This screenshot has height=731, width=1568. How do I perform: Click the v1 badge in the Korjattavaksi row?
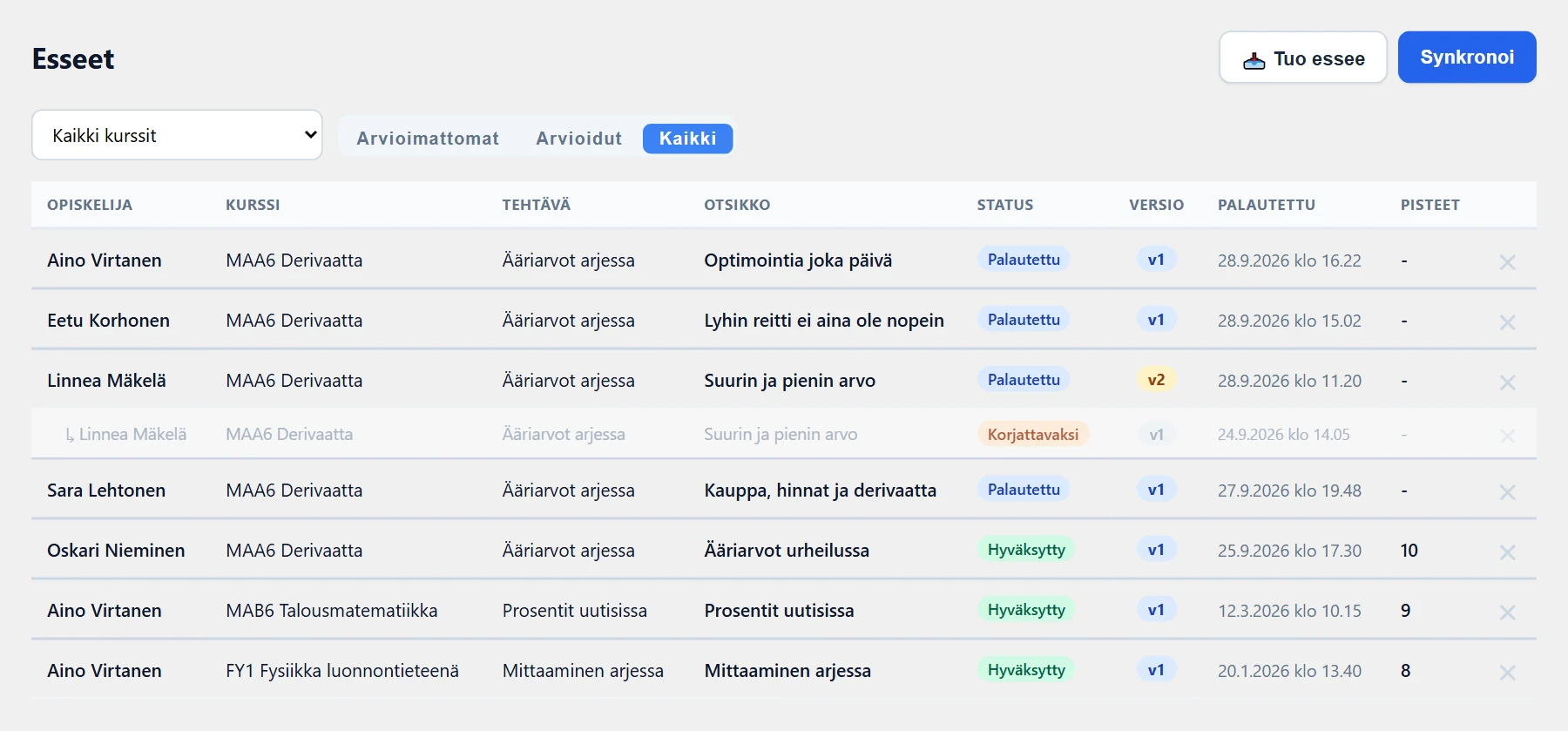coord(1156,435)
